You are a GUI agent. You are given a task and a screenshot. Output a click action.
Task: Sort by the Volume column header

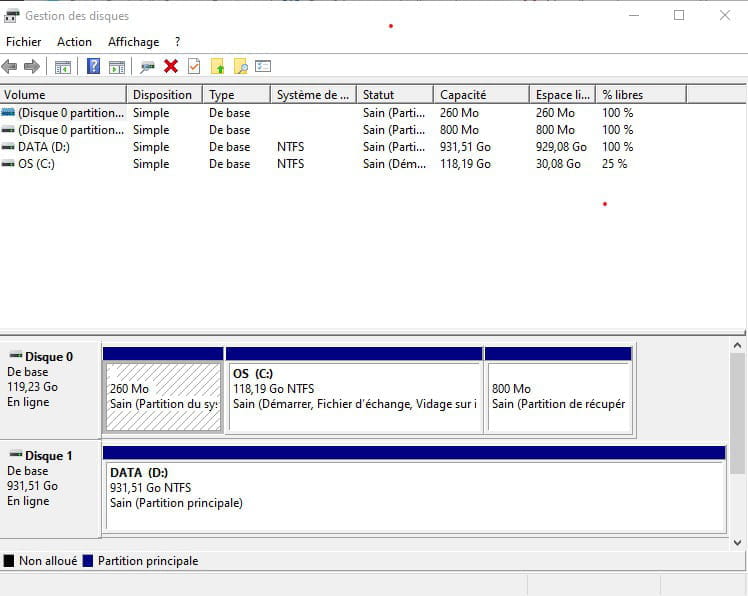(63, 94)
